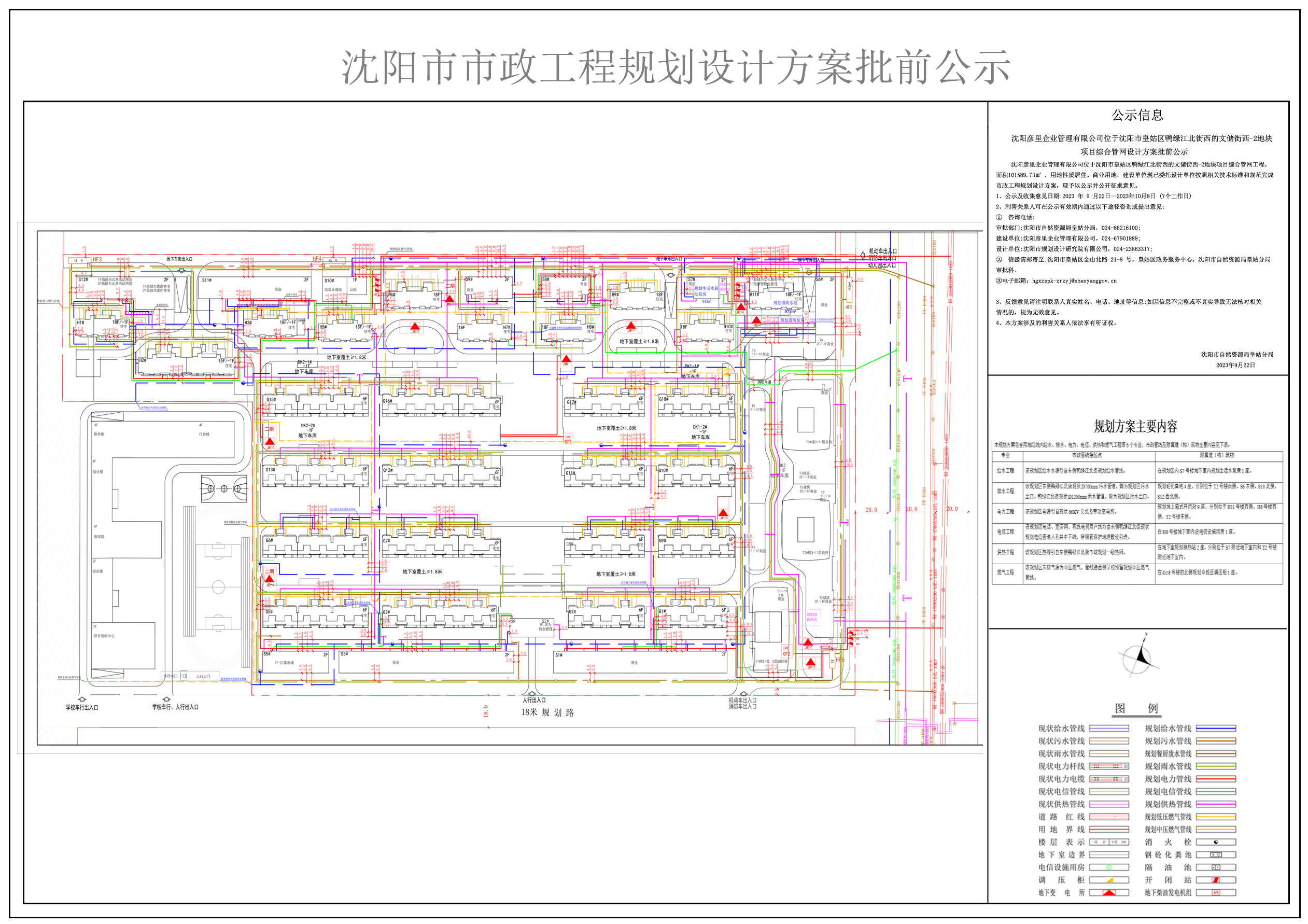Viewport: 1308px width, 924px height.
Task: Click the date 2023年9月22日 under the signature
Action: tap(1235, 365)
